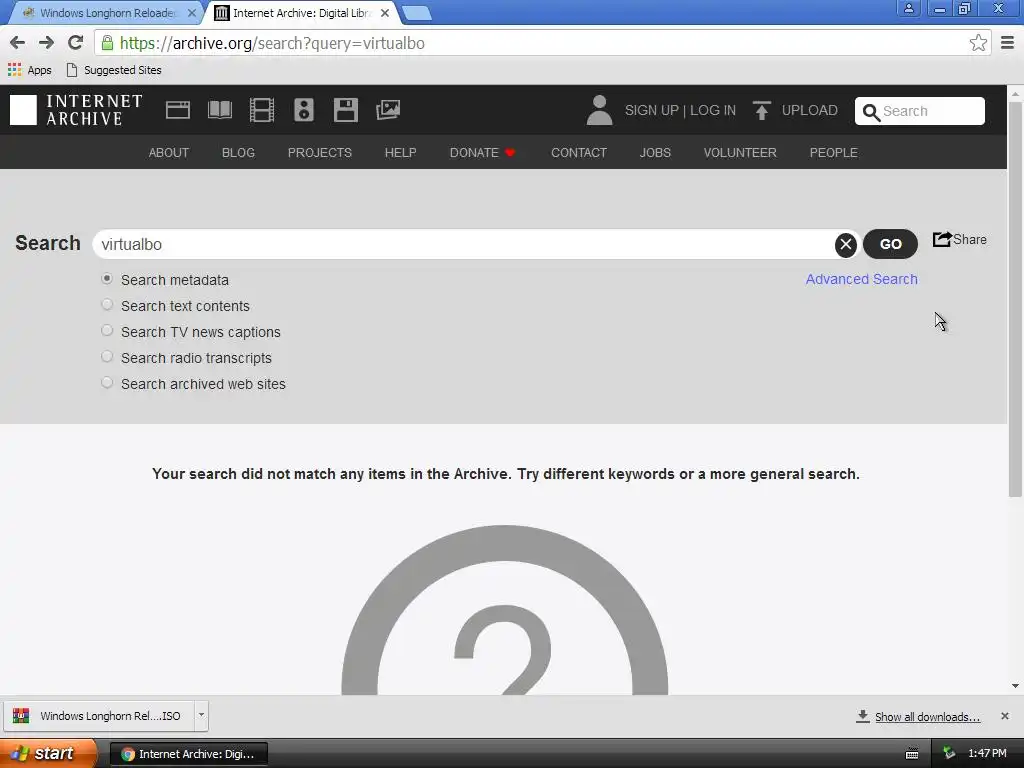Select Search metadata radio button
This screenshot has height=768, width=1024.
(x=107, y=279)
